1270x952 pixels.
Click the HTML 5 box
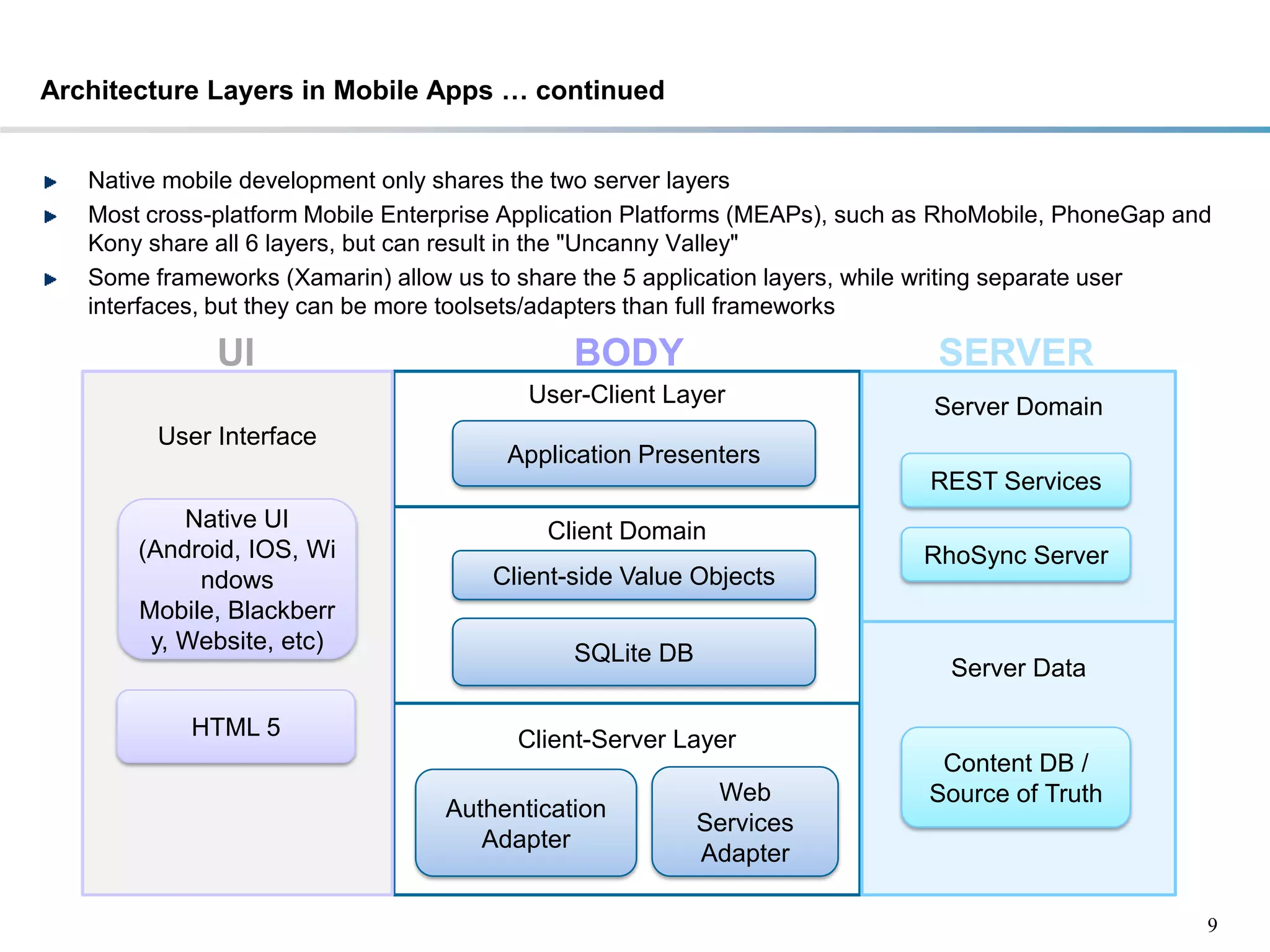(236, 726)
